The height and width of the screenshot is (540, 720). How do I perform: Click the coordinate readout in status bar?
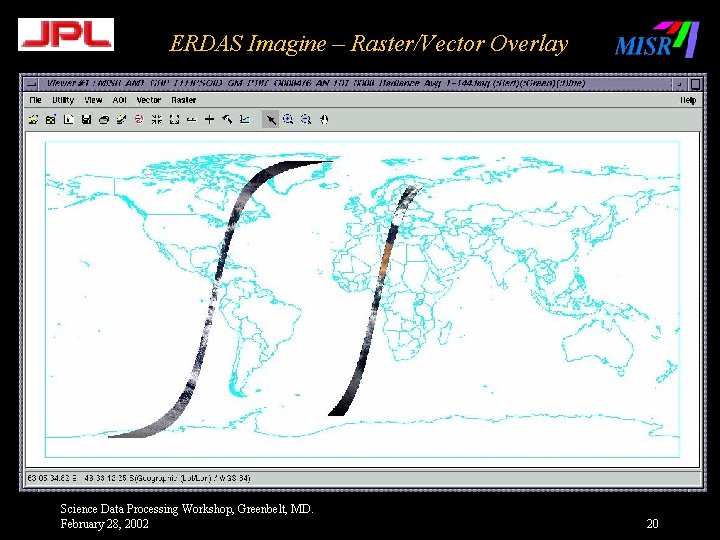(139, 478)
